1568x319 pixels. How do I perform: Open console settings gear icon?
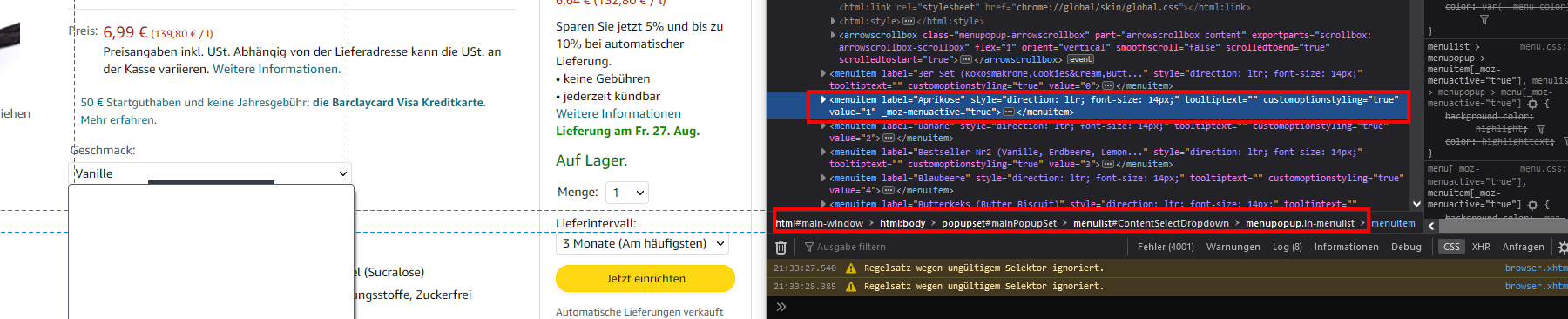(1563, 248)
